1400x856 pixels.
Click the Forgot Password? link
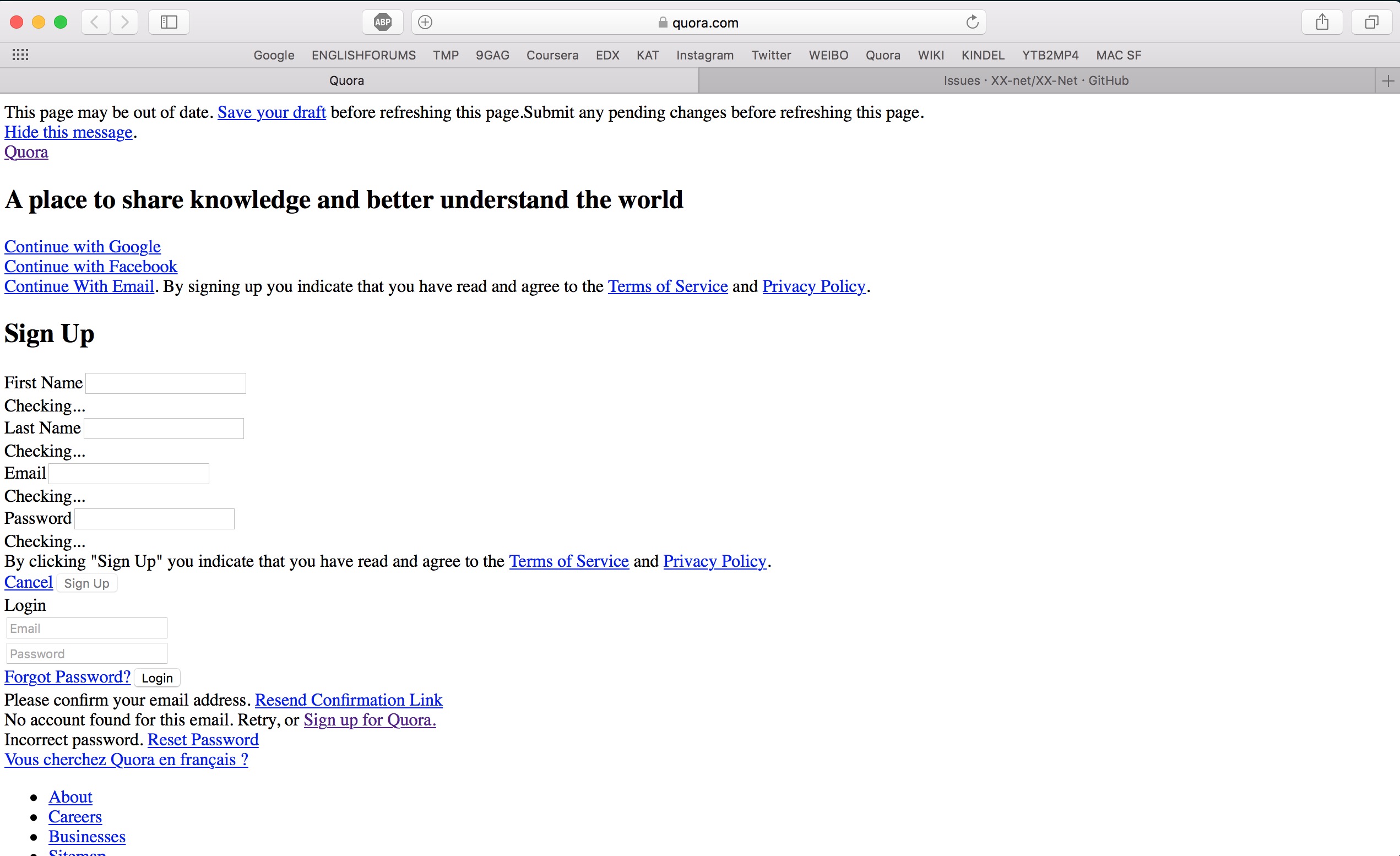pos(67,676)
